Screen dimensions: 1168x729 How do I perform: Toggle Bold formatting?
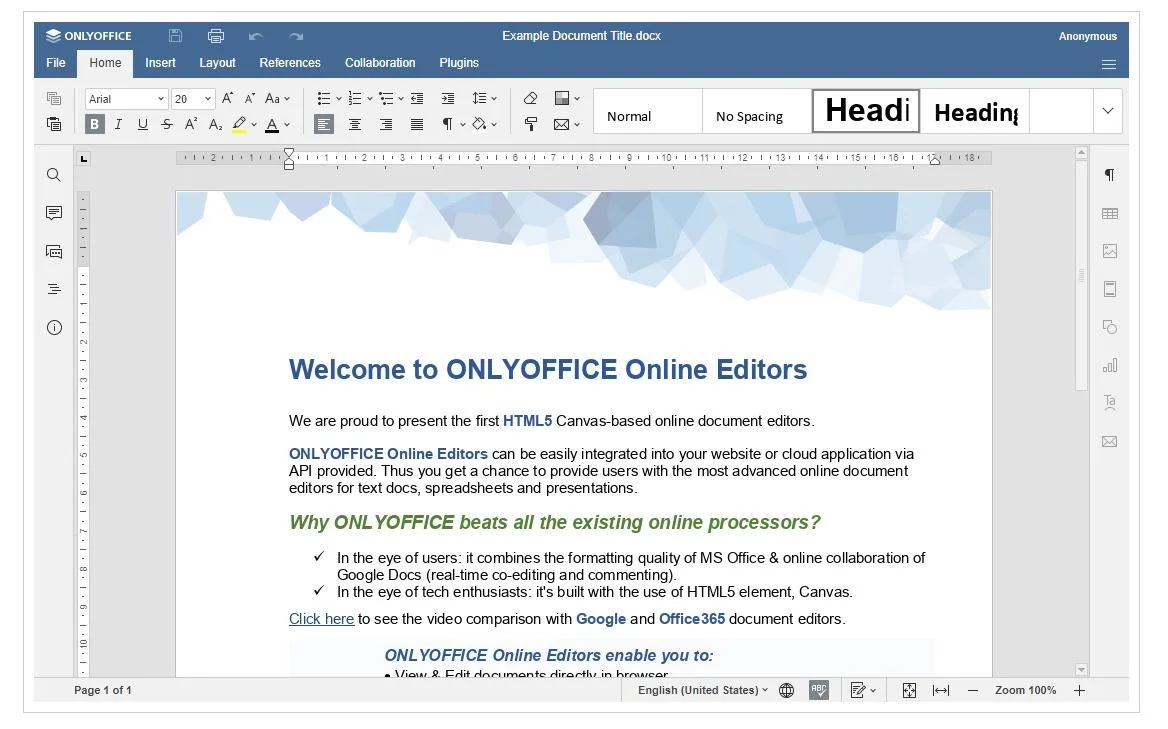point(94,124)
